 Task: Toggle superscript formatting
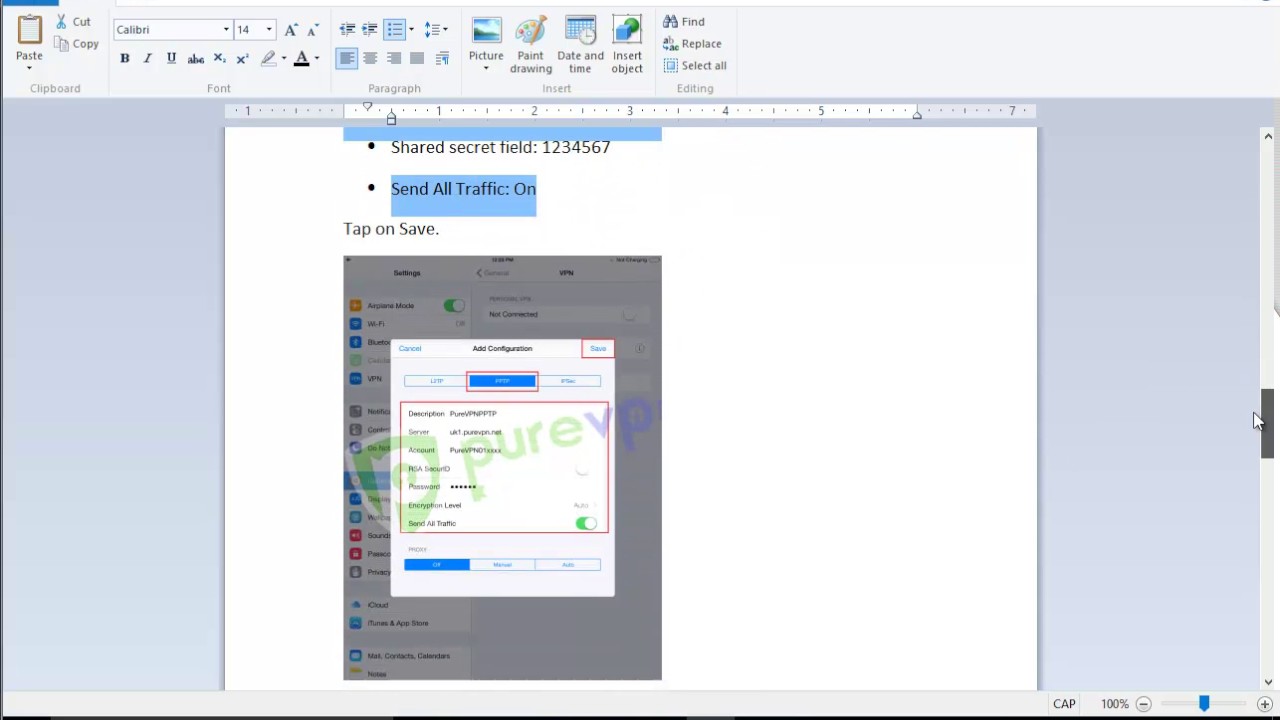click(x=242, y=59)
